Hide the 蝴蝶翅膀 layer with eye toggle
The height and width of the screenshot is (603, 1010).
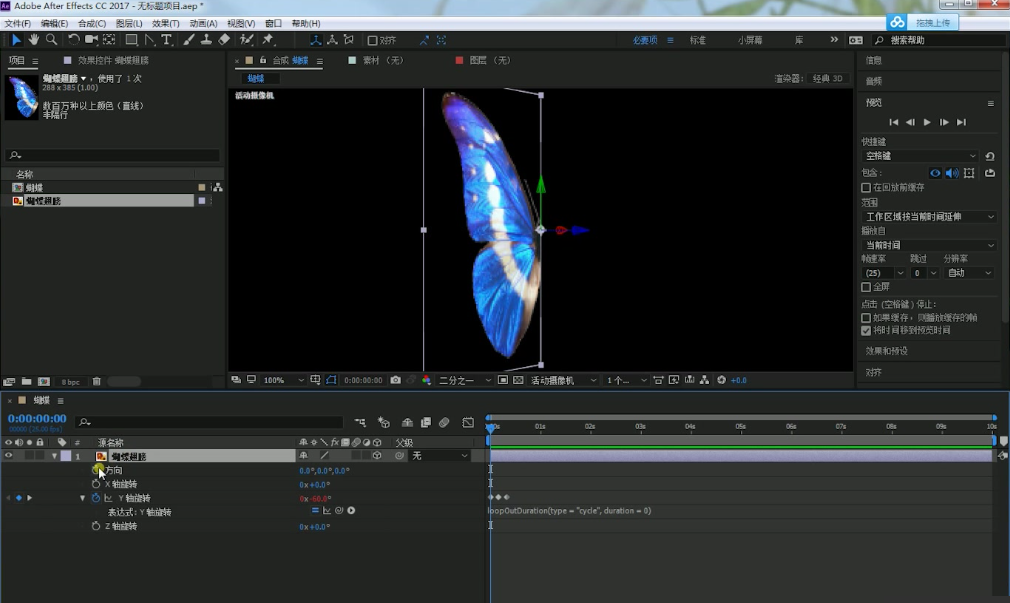pyautogui.click(x=8, y=456)
